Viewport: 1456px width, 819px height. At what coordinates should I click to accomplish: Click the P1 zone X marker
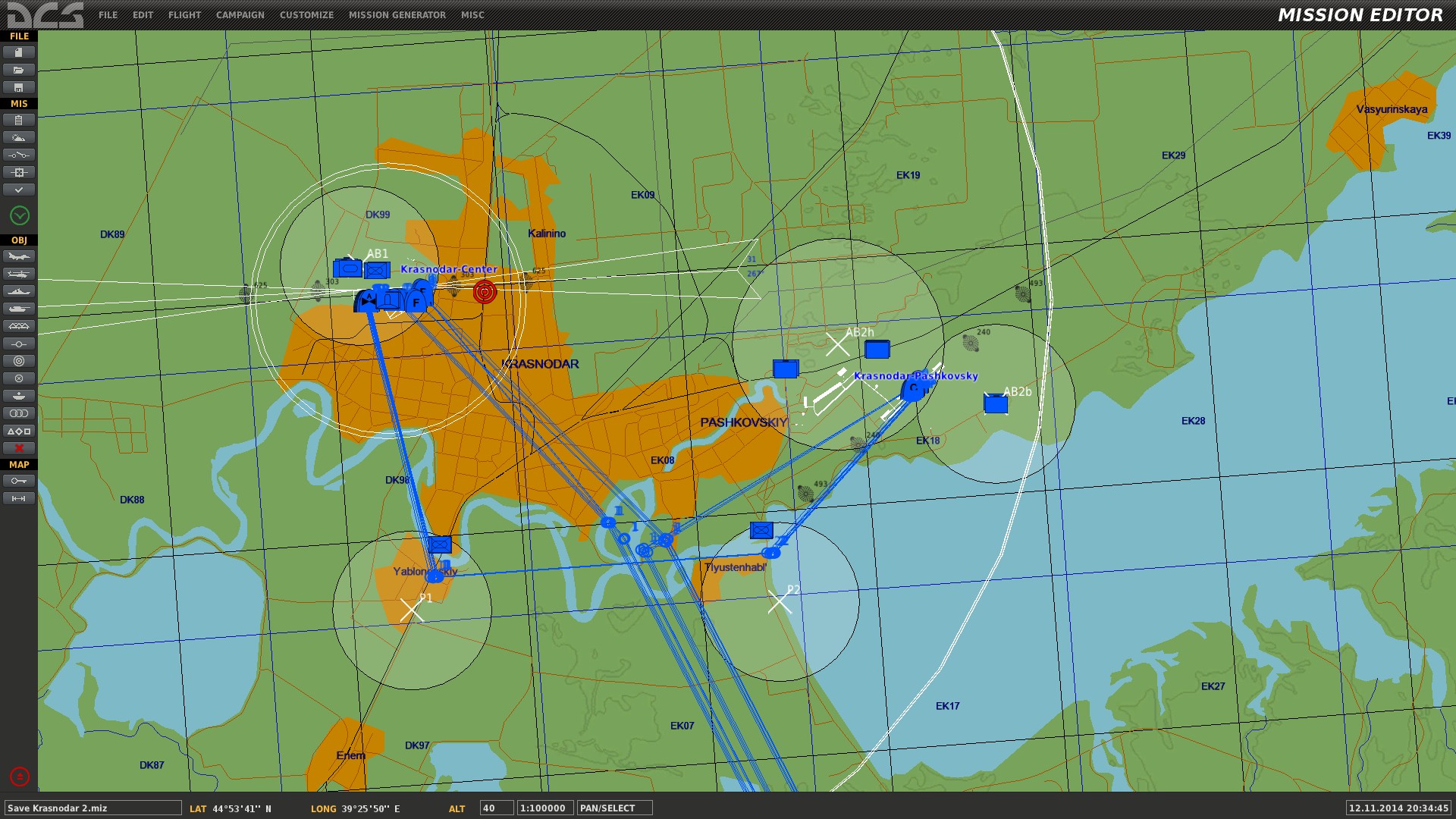[x=412, y=610]
